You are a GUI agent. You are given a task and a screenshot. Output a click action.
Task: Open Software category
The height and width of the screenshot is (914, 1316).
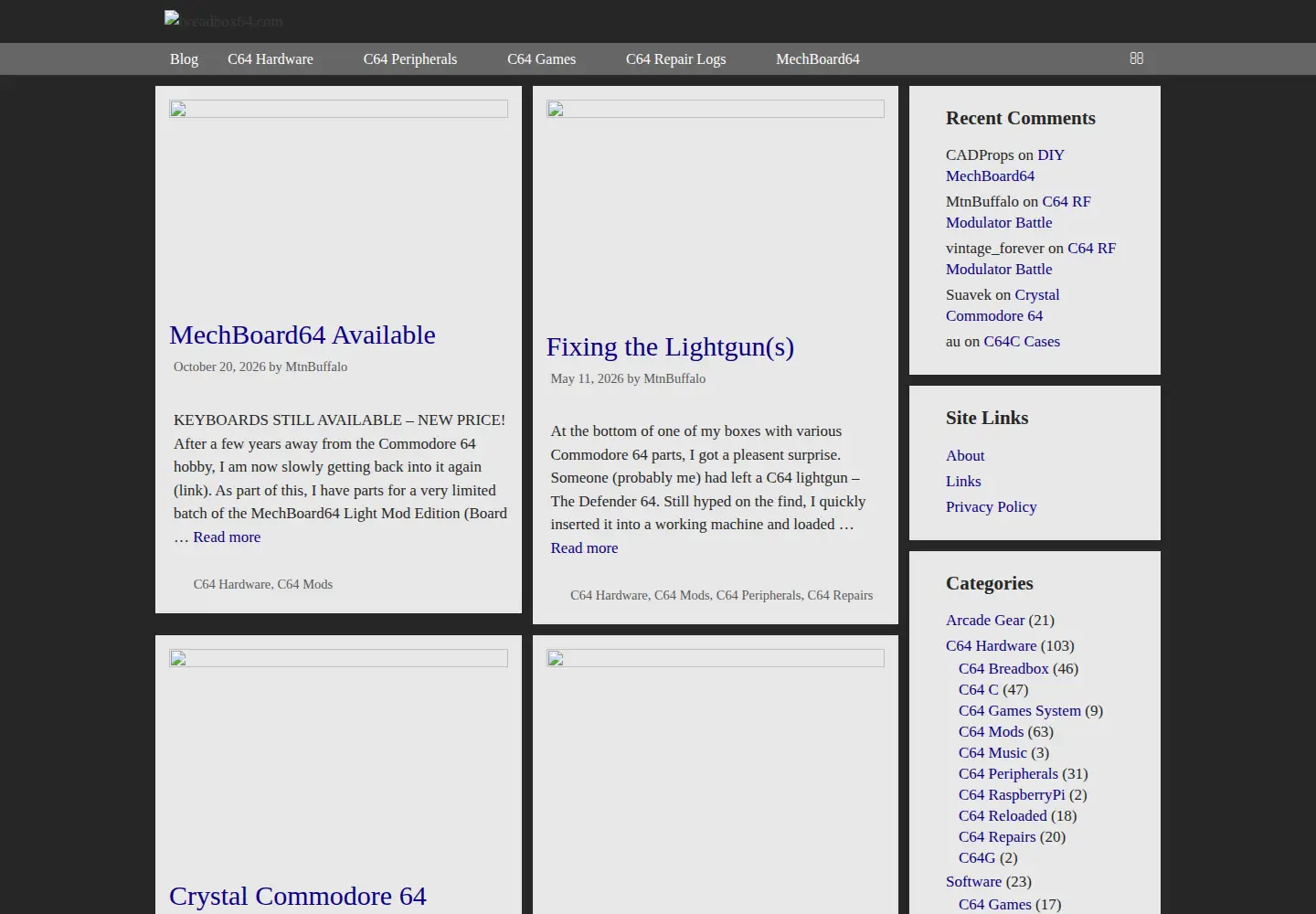pyautogui.click(x=973, y=881)
